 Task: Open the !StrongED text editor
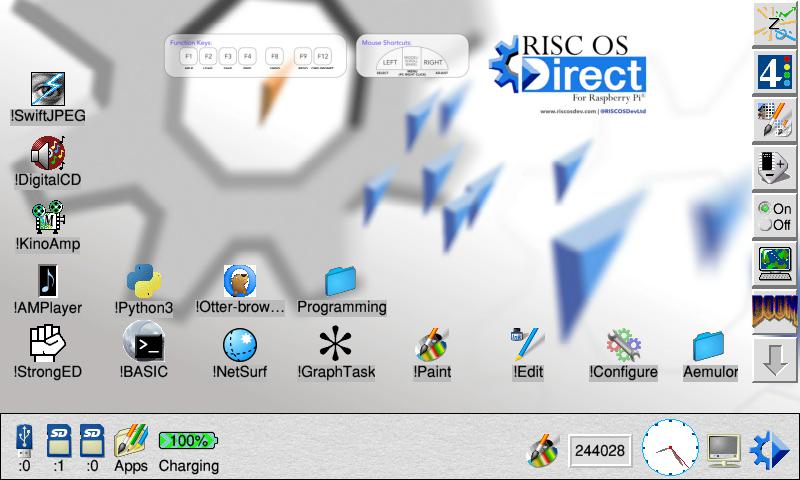[47, 347]
